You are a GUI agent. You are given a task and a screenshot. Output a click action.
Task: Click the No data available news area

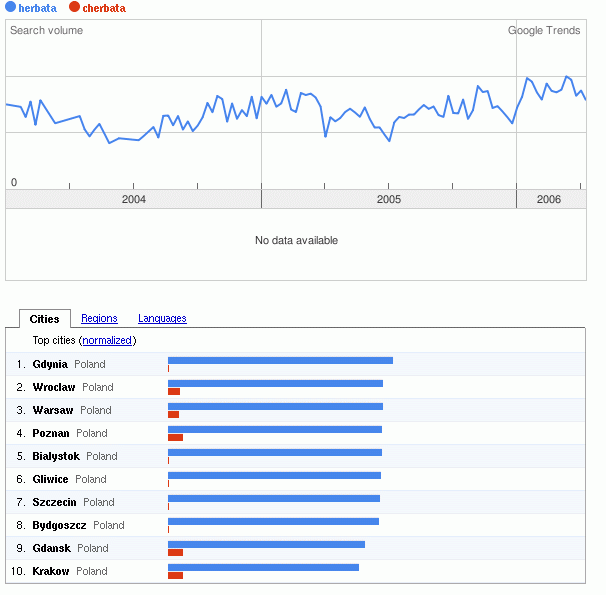(296, 241)
